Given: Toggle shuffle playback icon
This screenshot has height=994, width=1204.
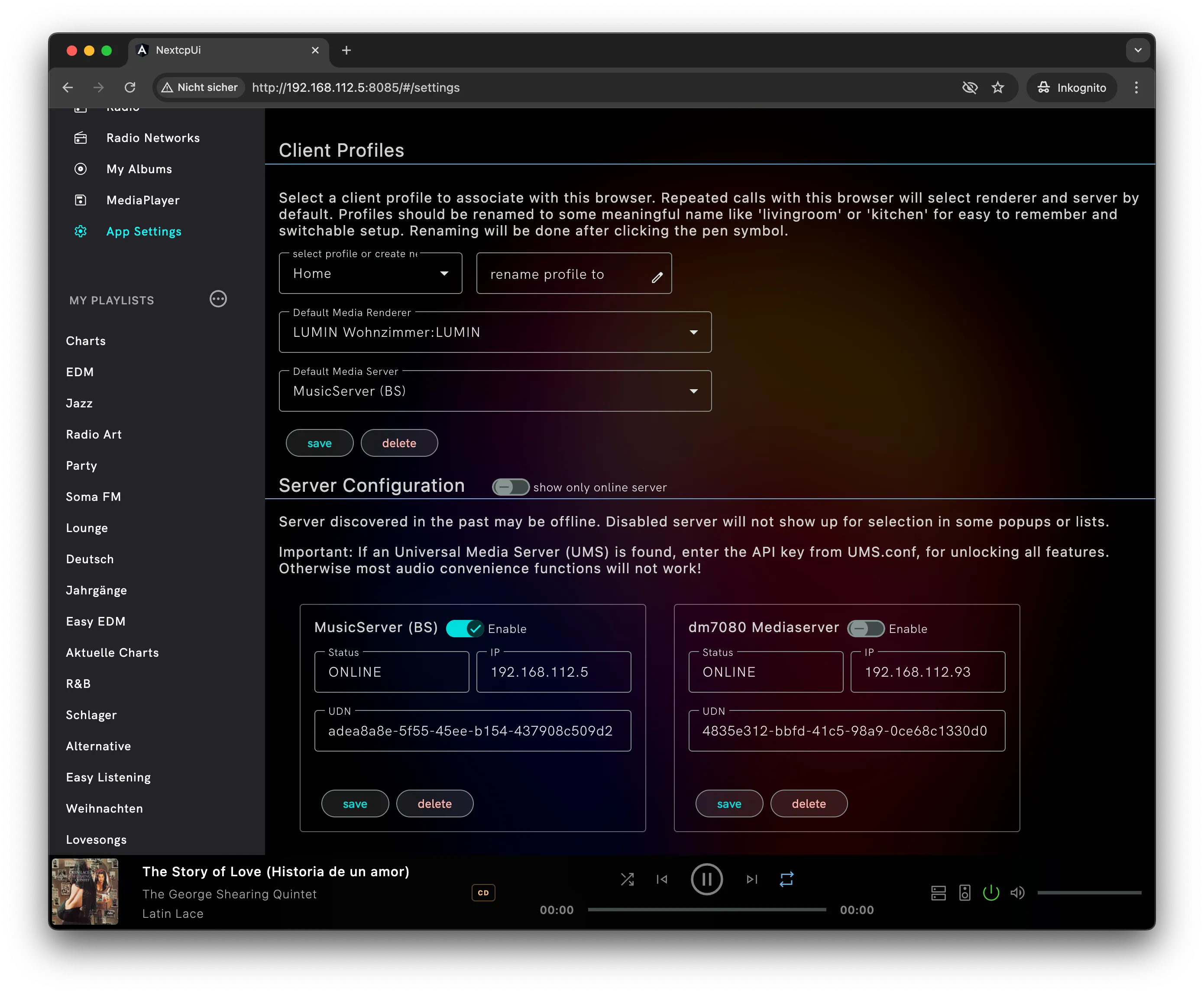Looking at the screenshot, I should point(627,879).
